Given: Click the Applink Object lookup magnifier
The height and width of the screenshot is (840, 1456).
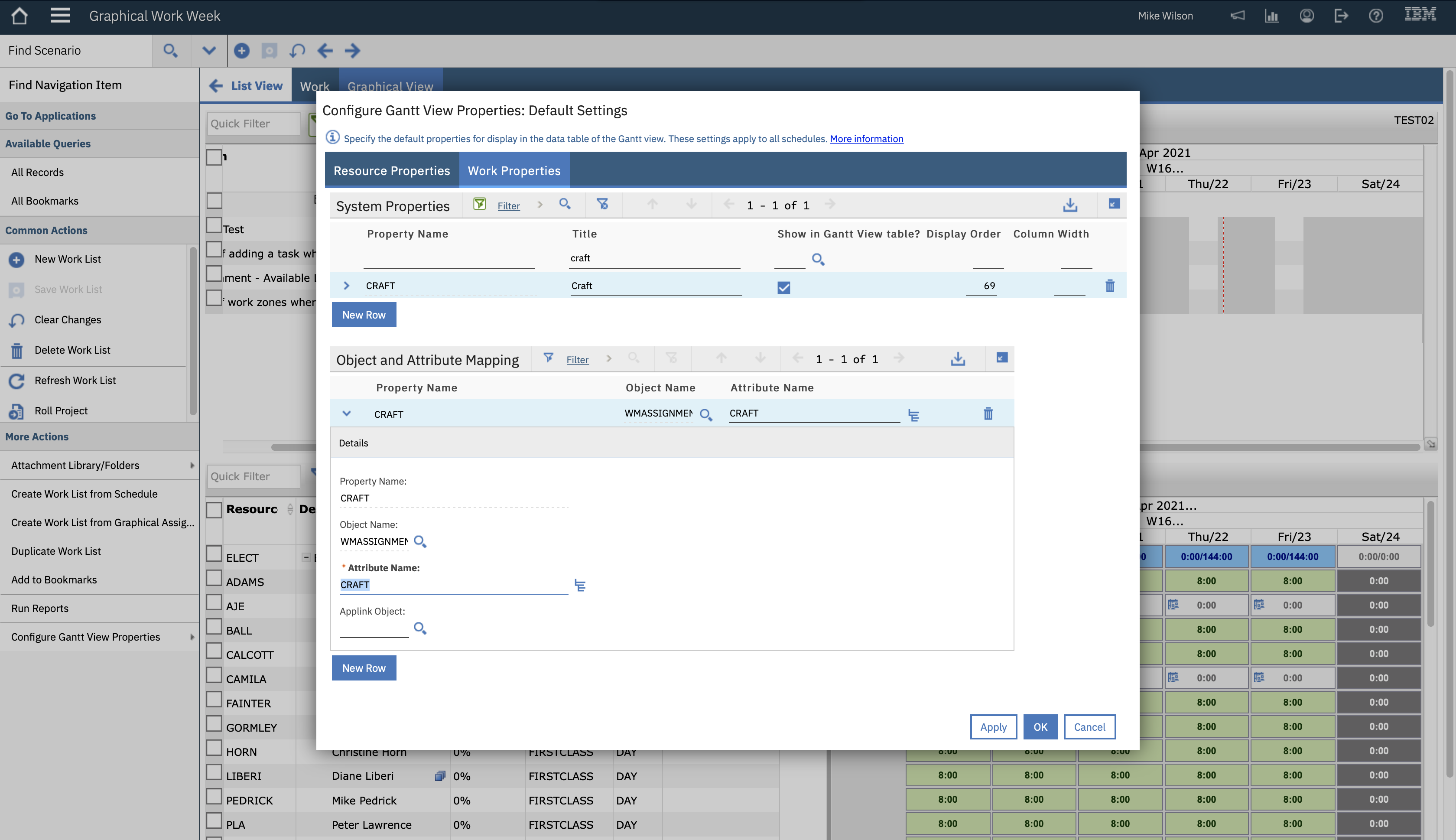Looking at the screenshot, I should 420,628.
